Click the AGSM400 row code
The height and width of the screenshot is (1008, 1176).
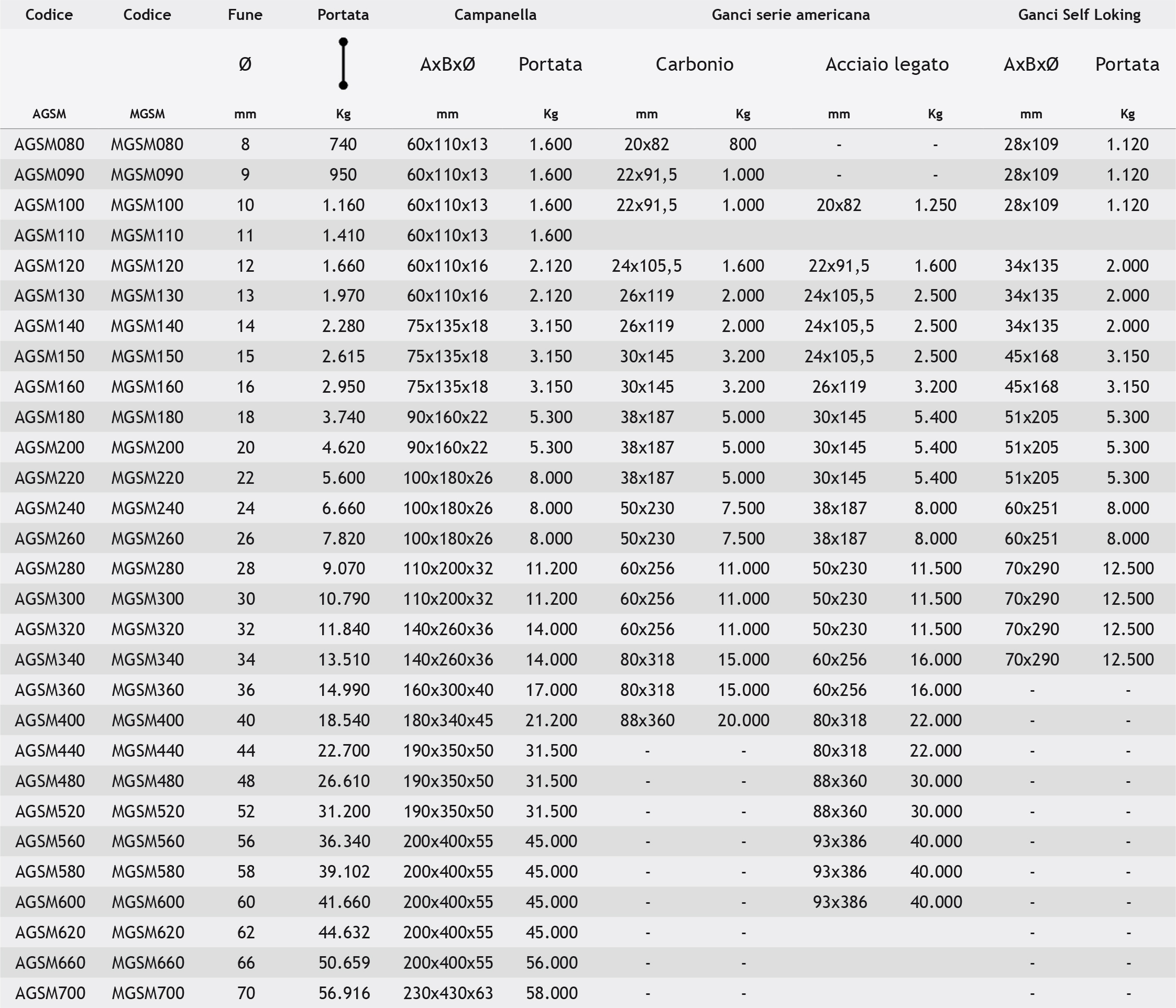click(49, 721)
